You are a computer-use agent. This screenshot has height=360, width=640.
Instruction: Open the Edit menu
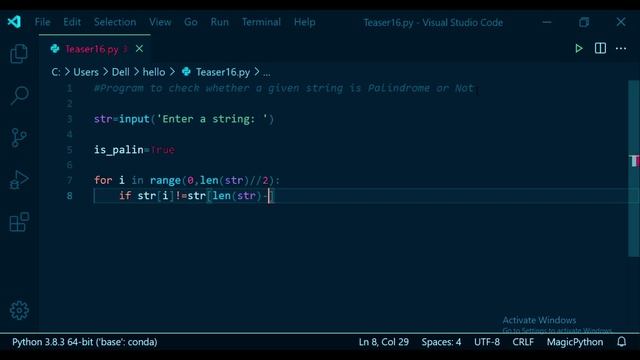(x=72, y=22)
